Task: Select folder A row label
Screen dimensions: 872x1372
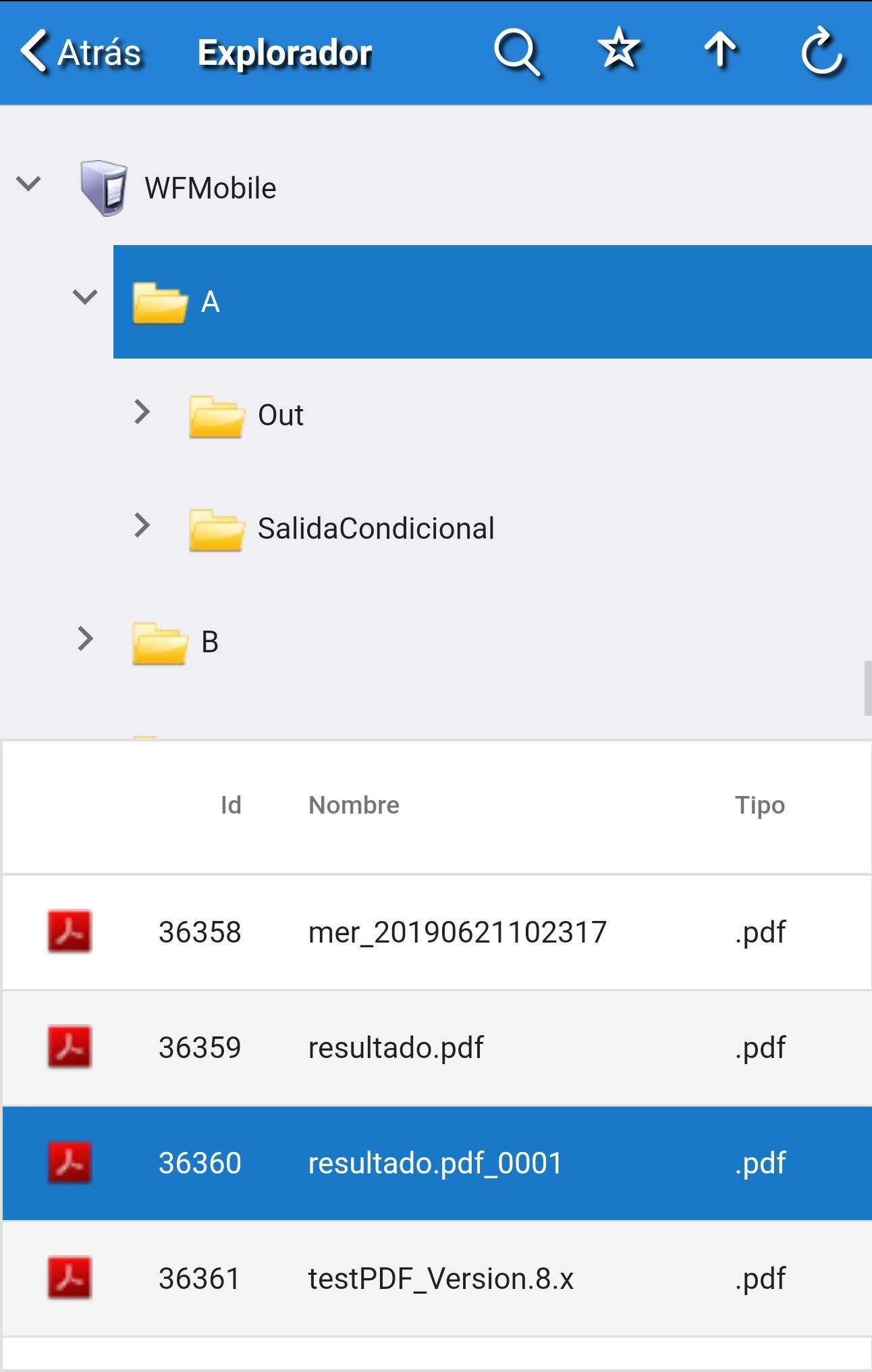Action: (211, 302)
